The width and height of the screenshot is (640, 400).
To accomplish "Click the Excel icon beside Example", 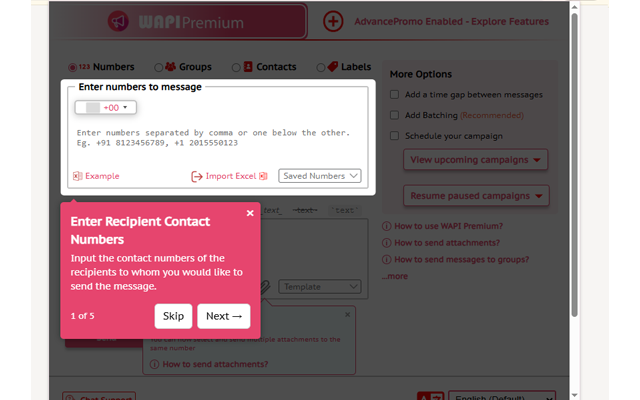I will pyautogui.click(x=77, y=176).
